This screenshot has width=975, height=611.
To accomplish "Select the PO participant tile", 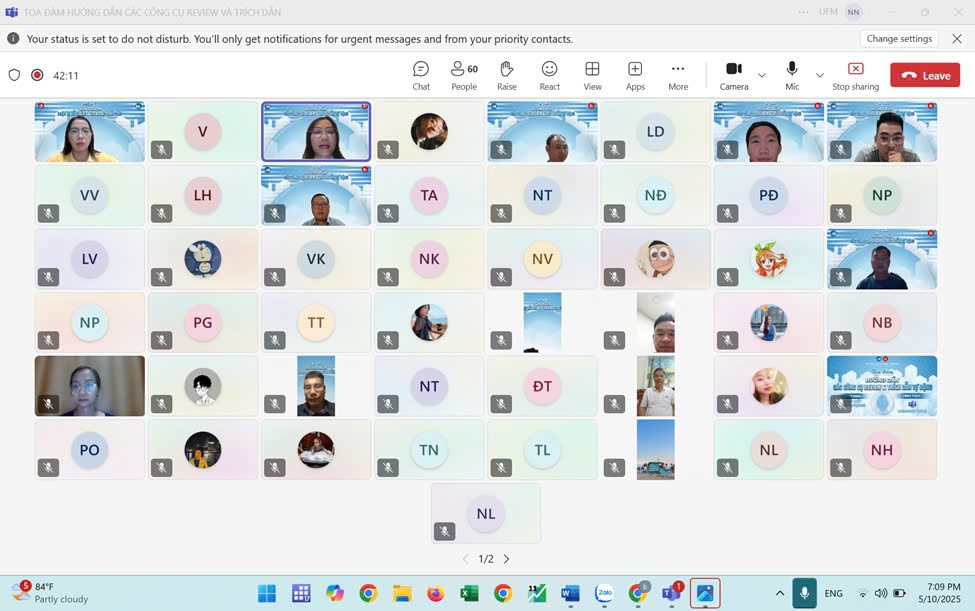I will (90, 450).
